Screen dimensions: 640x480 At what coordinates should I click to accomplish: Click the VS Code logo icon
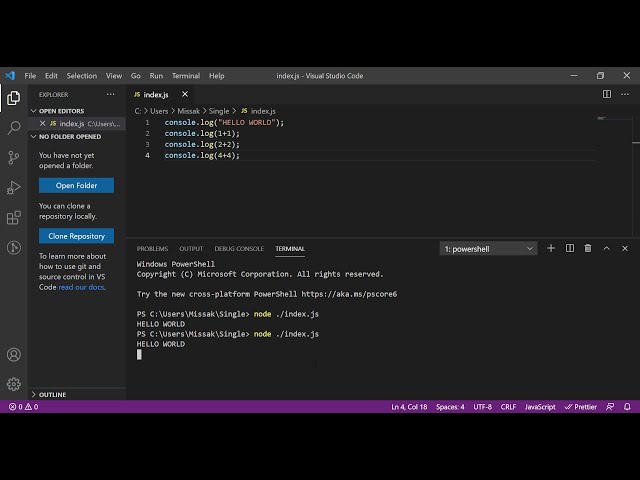pyautogui.click(x=10, y=76)
